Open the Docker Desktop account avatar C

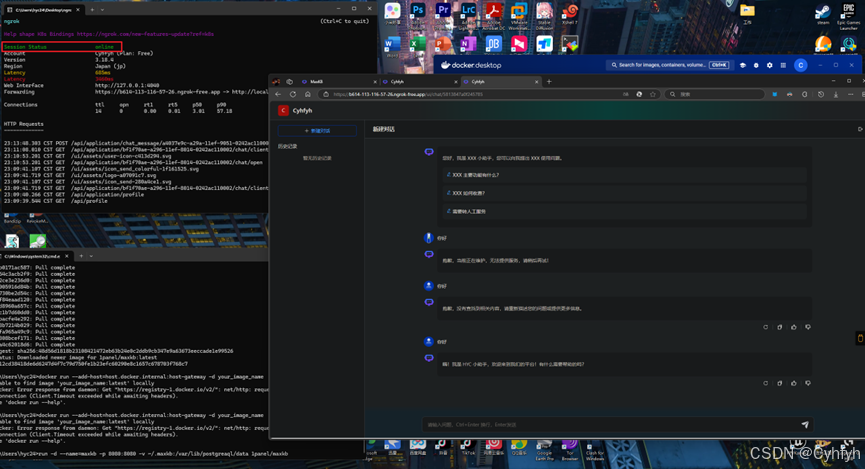[x=800, y=65]
